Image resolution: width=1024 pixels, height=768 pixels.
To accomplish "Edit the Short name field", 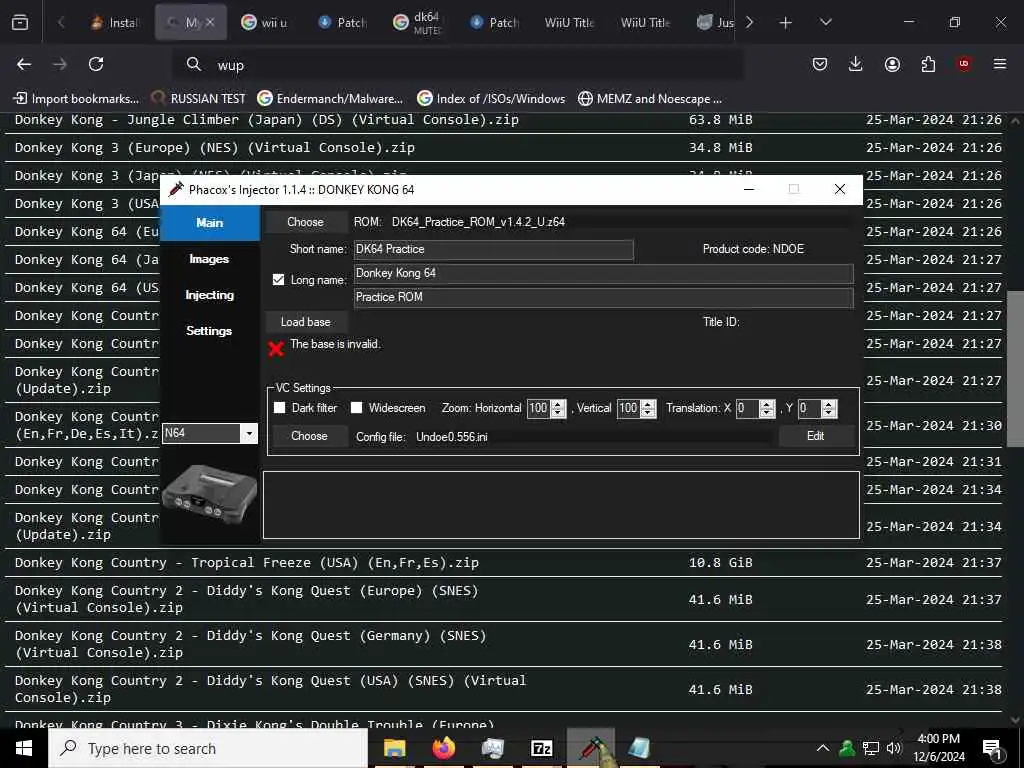I will 494,249.
